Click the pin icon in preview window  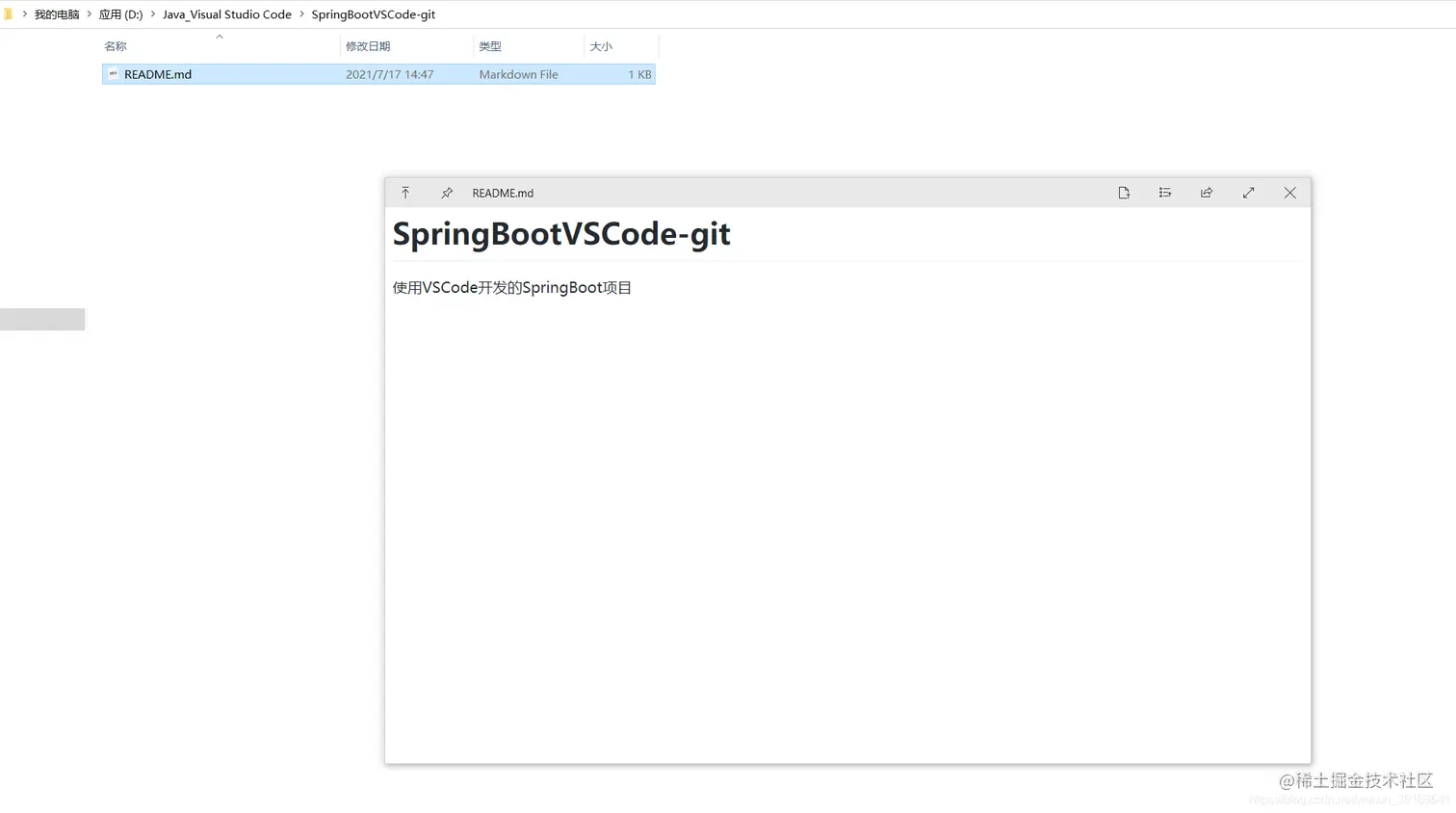(x=447, y=193)
